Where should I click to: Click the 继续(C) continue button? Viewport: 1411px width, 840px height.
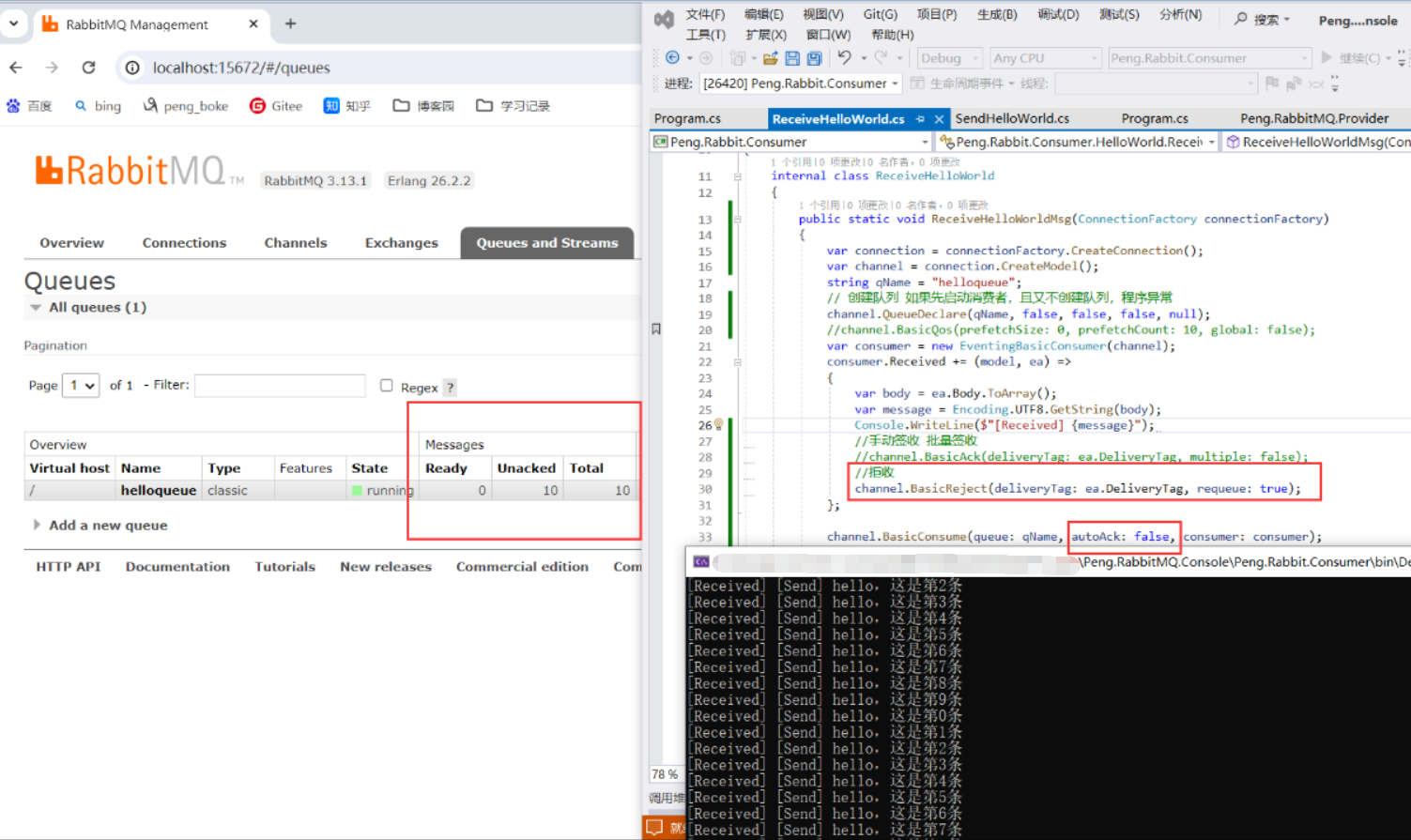click(x=1351, y=58)
